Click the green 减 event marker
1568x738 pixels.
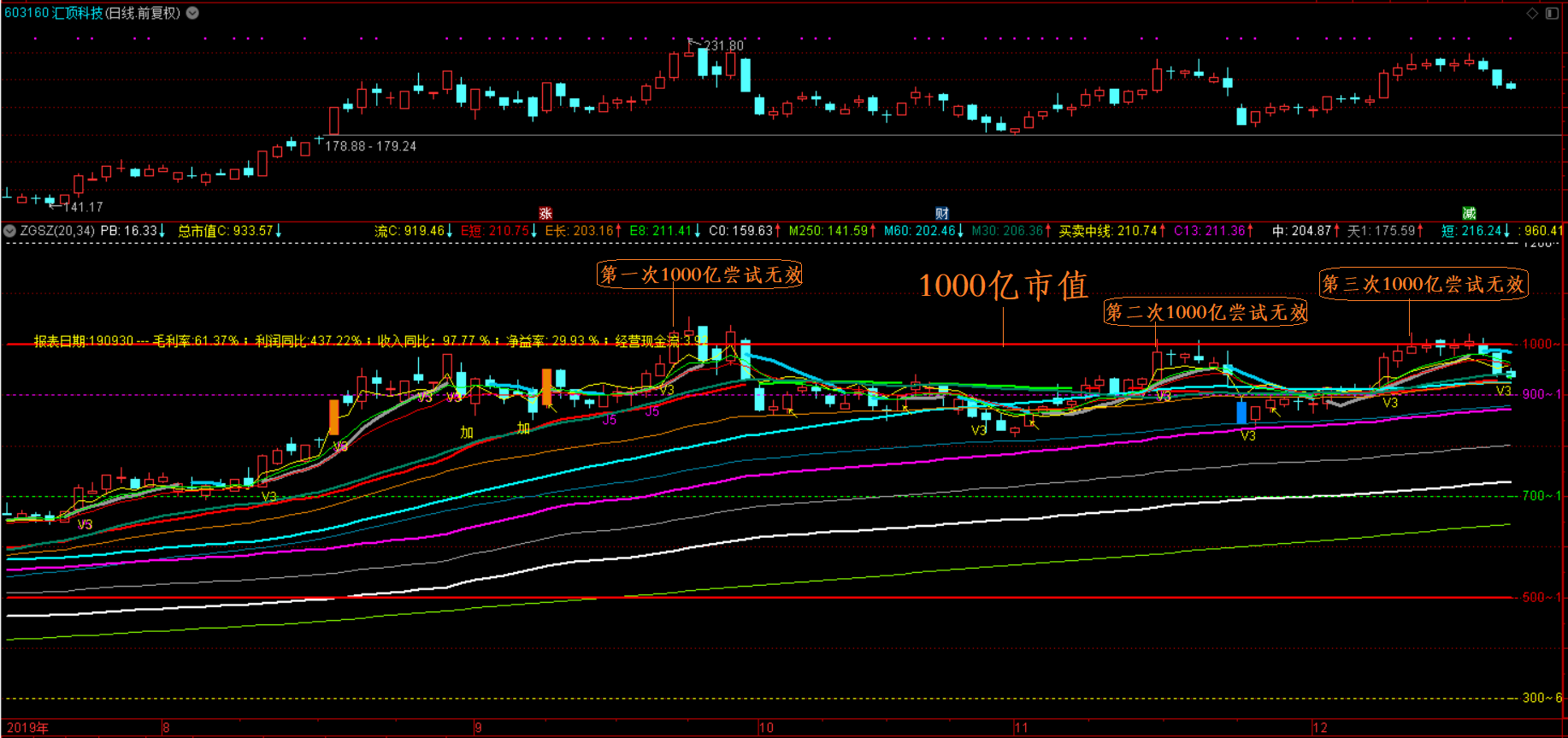[x=1469, y=214]
